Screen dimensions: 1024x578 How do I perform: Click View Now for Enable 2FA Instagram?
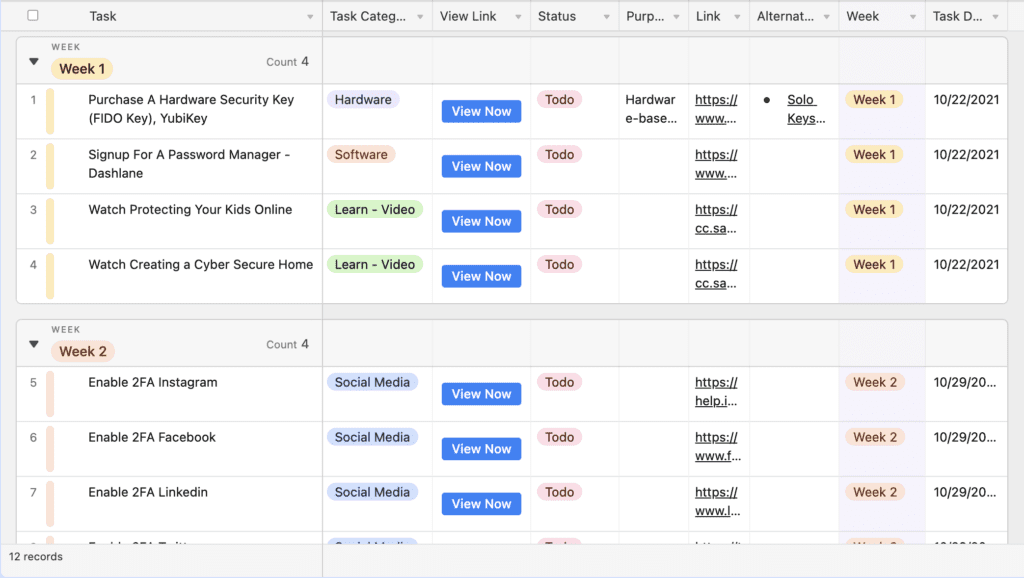click(x=481, y=394)
